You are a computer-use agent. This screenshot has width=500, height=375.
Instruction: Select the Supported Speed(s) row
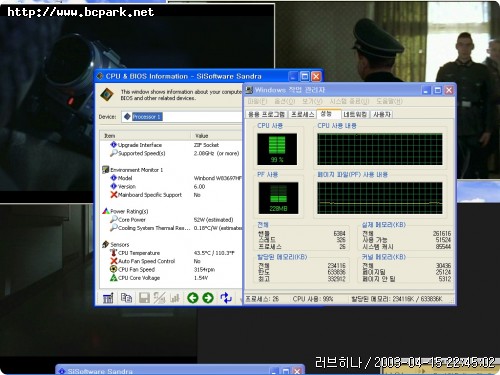[x=171, y=153]
